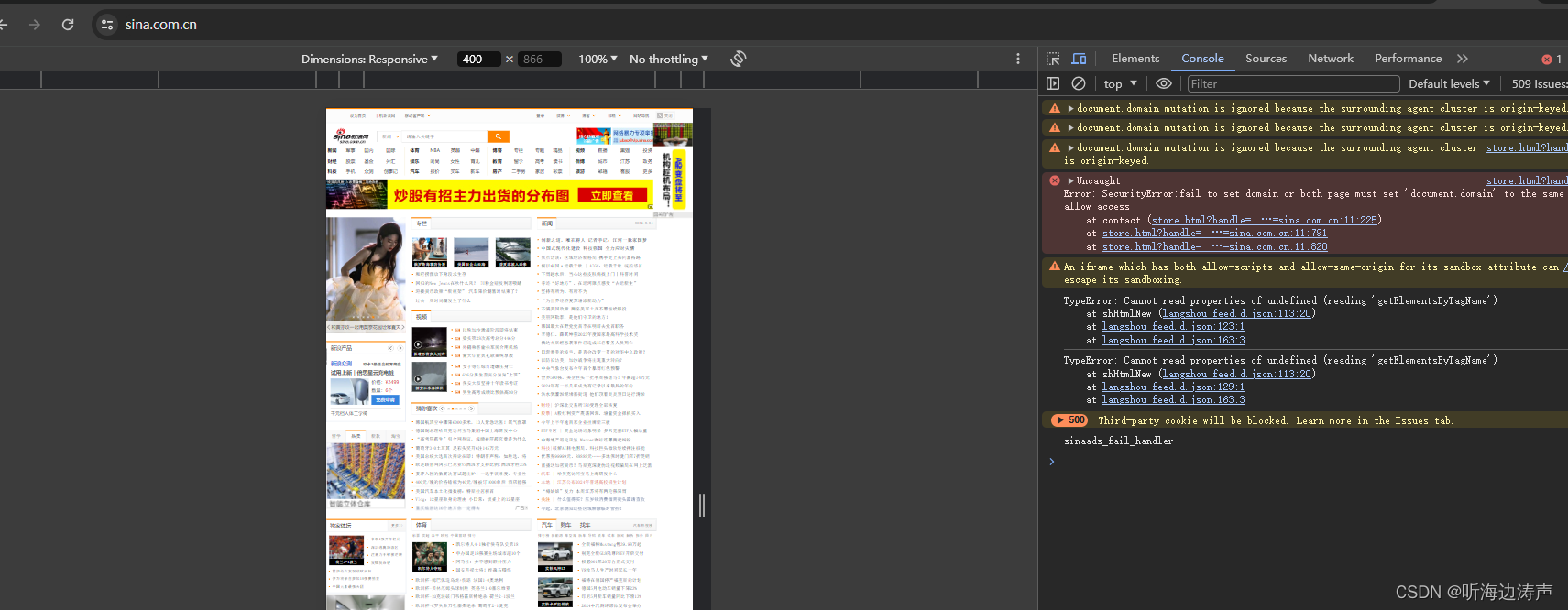1568x610 pixels.
Task: Open the warehouse image thumbnail
Action: coord(366,471)
